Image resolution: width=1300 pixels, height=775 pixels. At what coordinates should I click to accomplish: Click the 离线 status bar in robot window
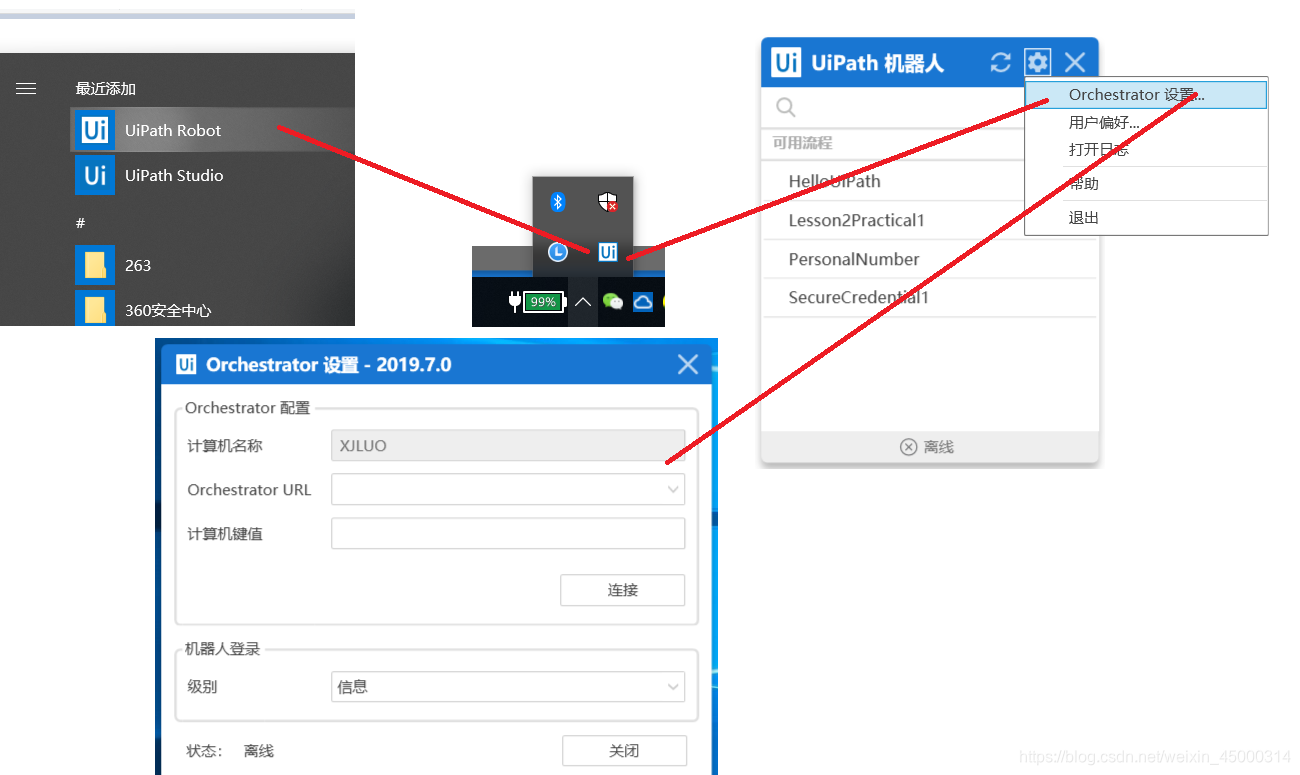[x=930, y=447]
